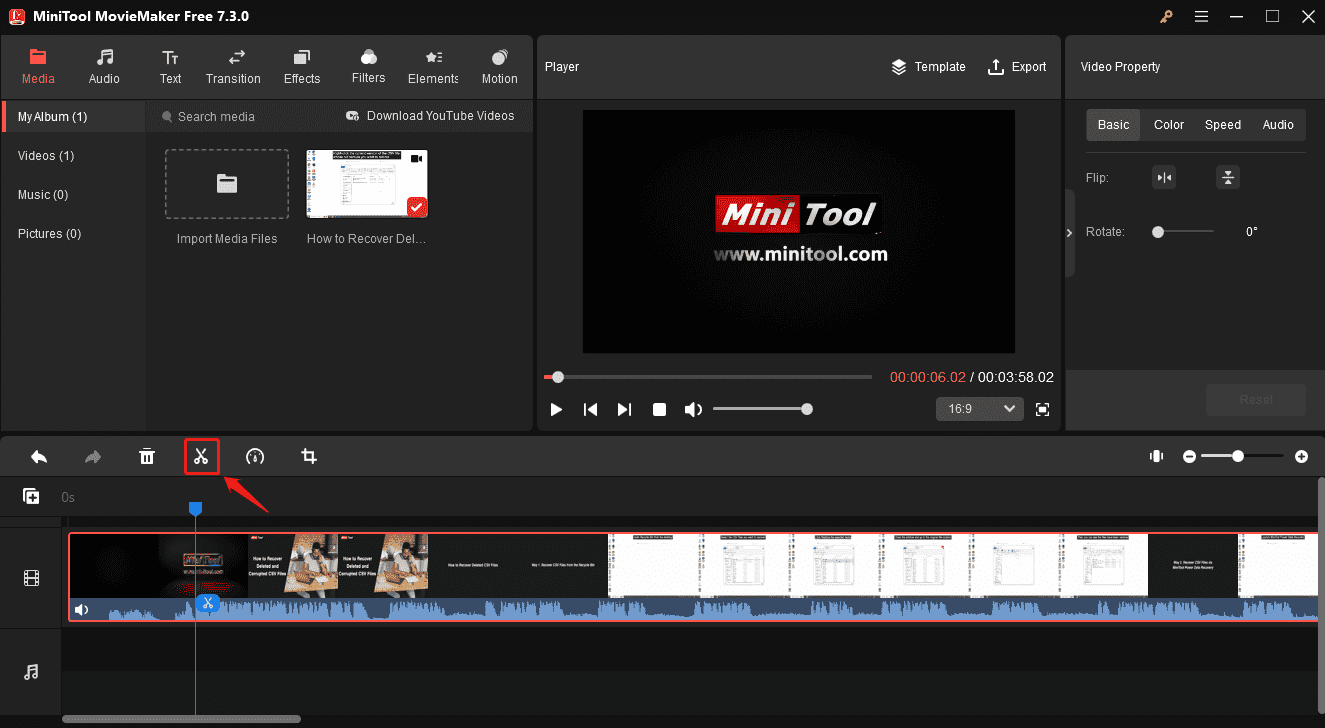The width and height of the screenshot is (1325, 728).
Task: Play the video
Action: click(x=557, y=409)
